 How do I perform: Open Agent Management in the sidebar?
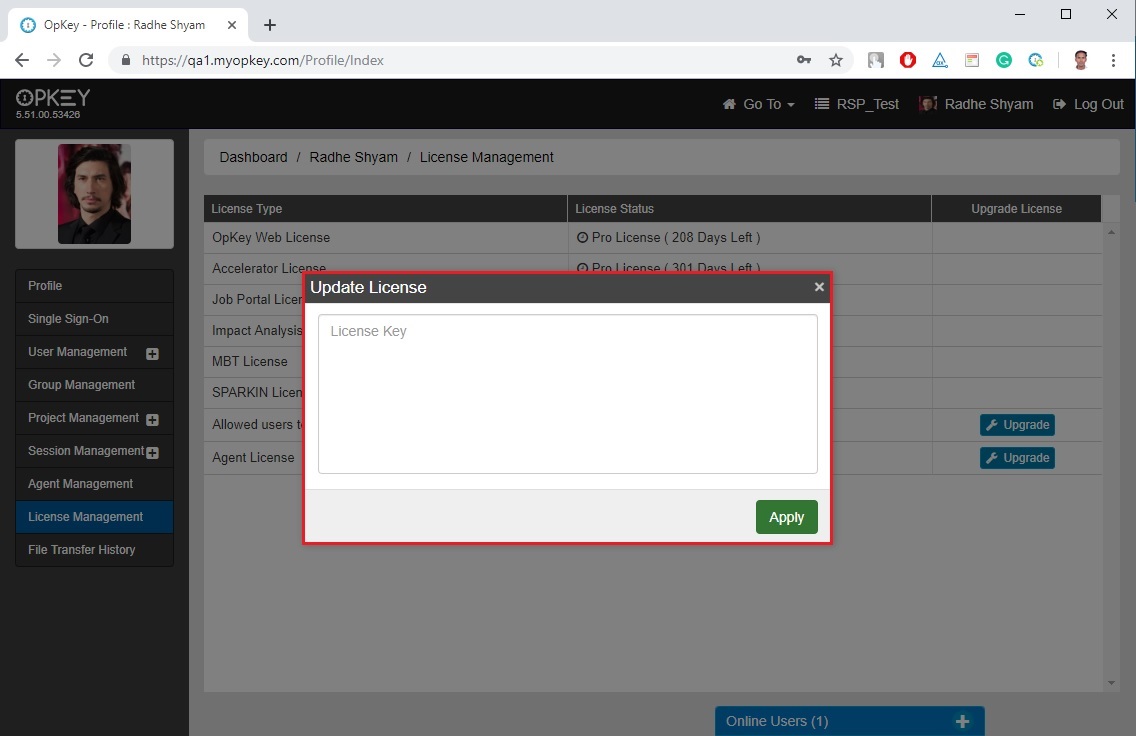coord(94,484)
